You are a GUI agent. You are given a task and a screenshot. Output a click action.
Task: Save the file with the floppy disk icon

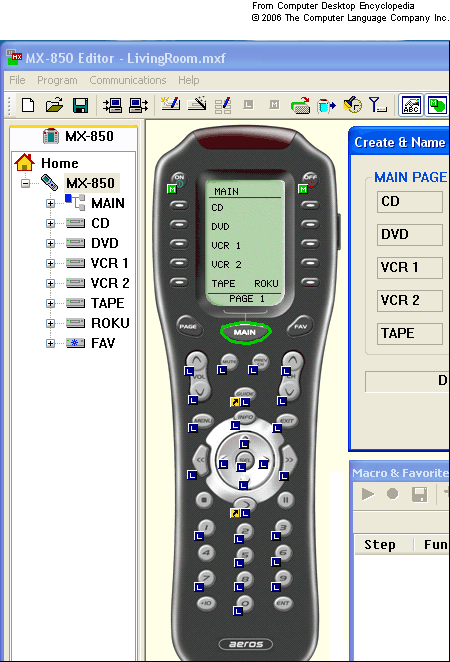pos(80,105)
